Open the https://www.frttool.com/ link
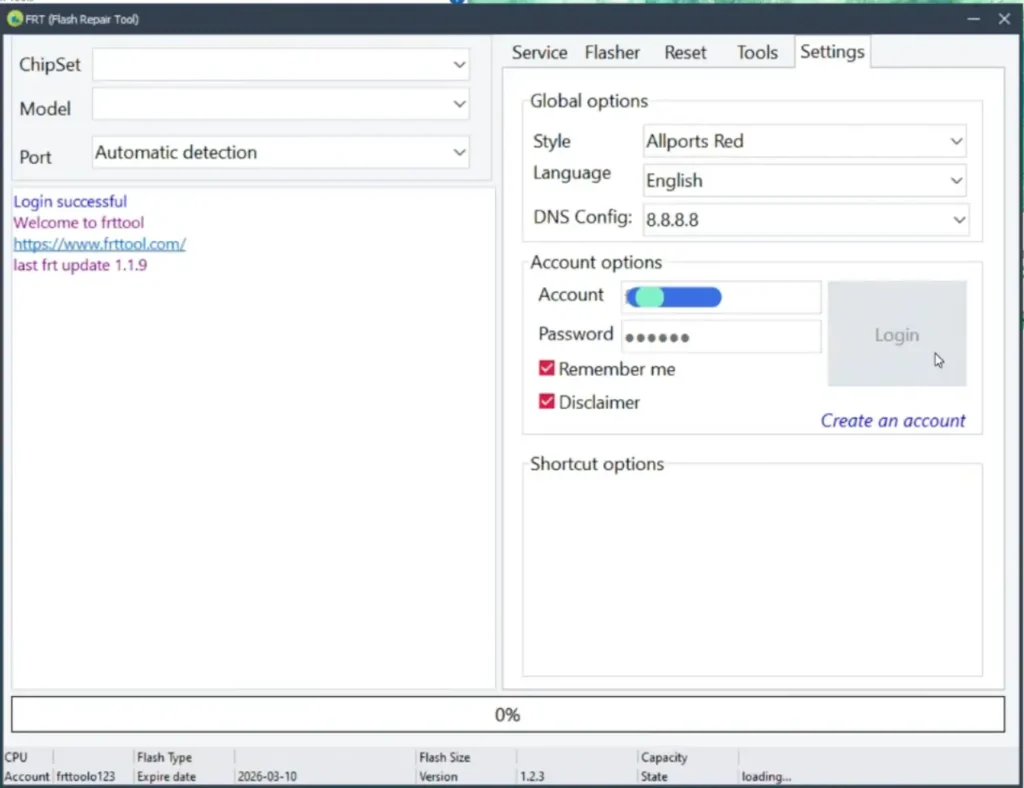1024x788 pixels. (100, 244)
